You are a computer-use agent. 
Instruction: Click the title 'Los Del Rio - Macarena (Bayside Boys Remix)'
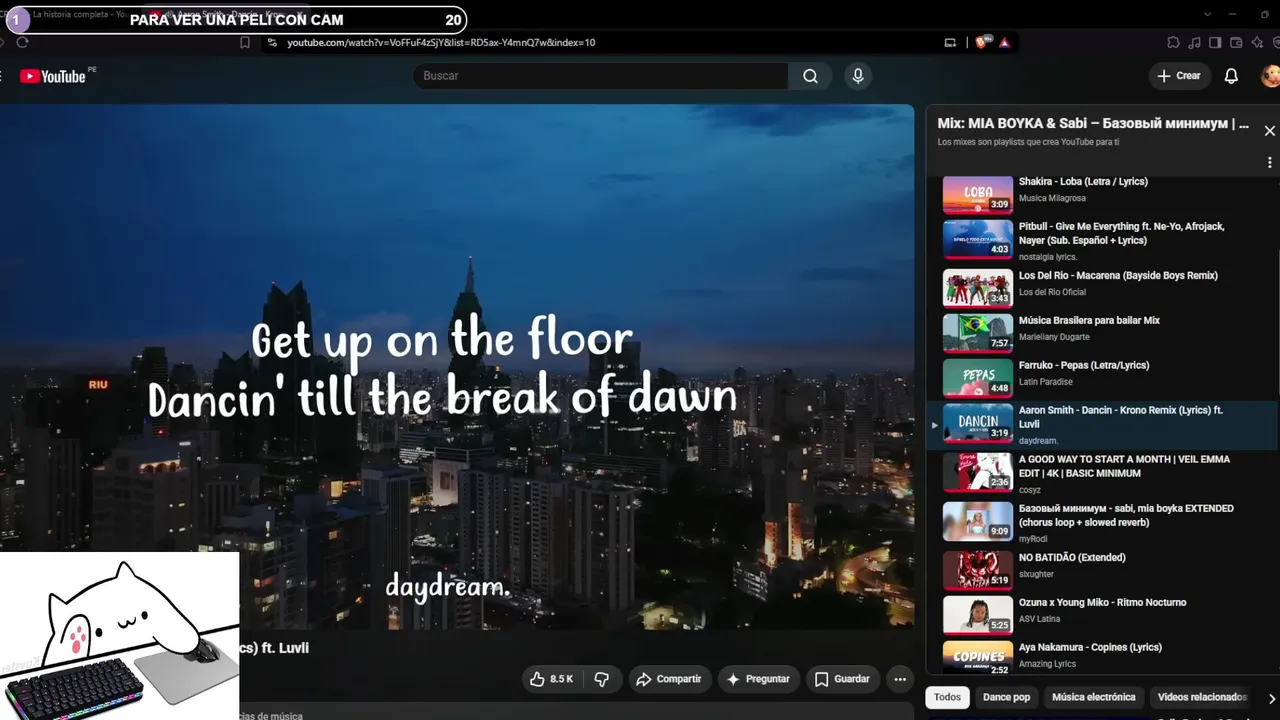pyautogui.click(x=1118, y=276)
